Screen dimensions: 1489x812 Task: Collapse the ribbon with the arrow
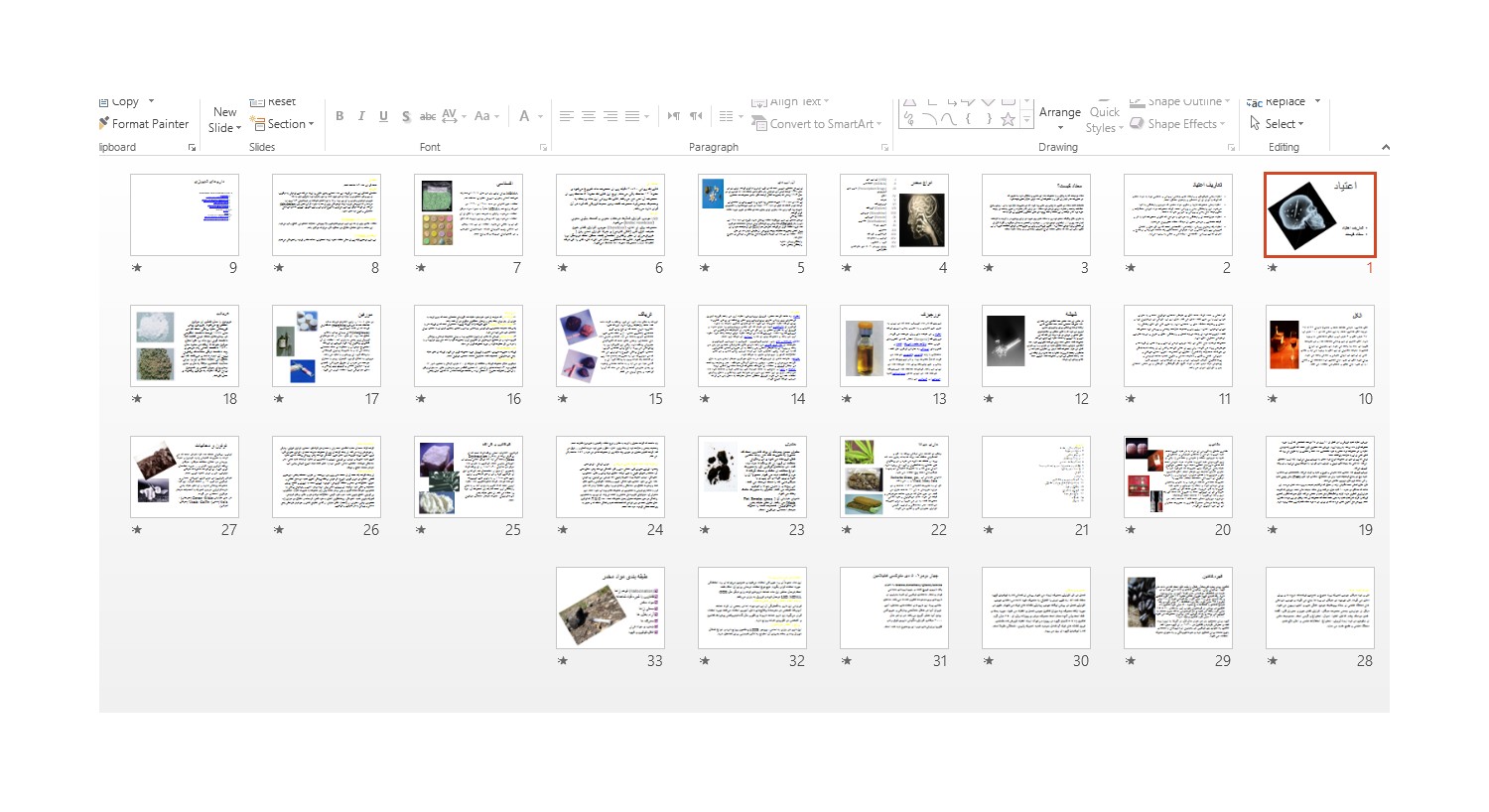click(x=1385, y=147)
